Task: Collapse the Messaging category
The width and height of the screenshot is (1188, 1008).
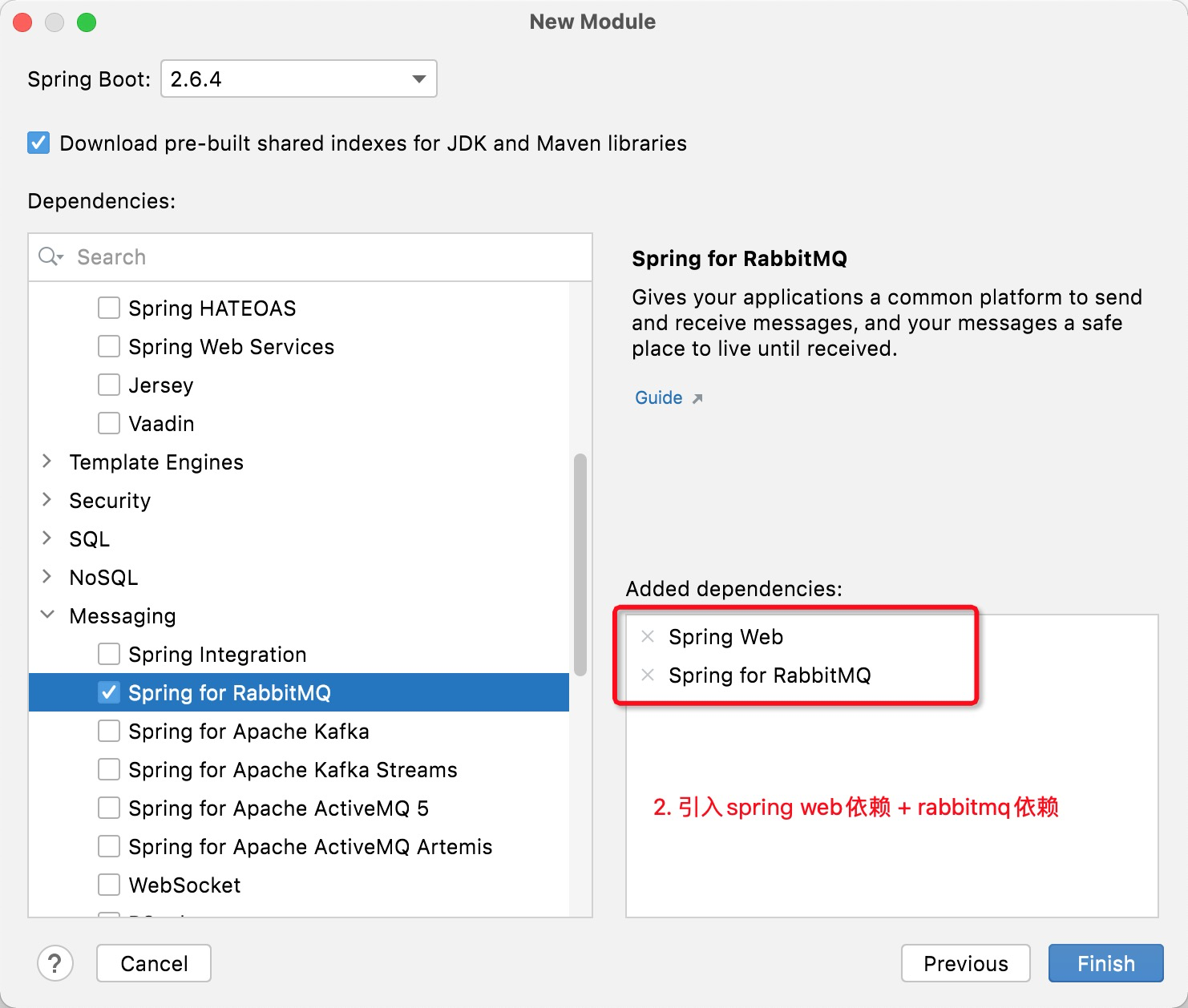Action: (x=47, y=615)
